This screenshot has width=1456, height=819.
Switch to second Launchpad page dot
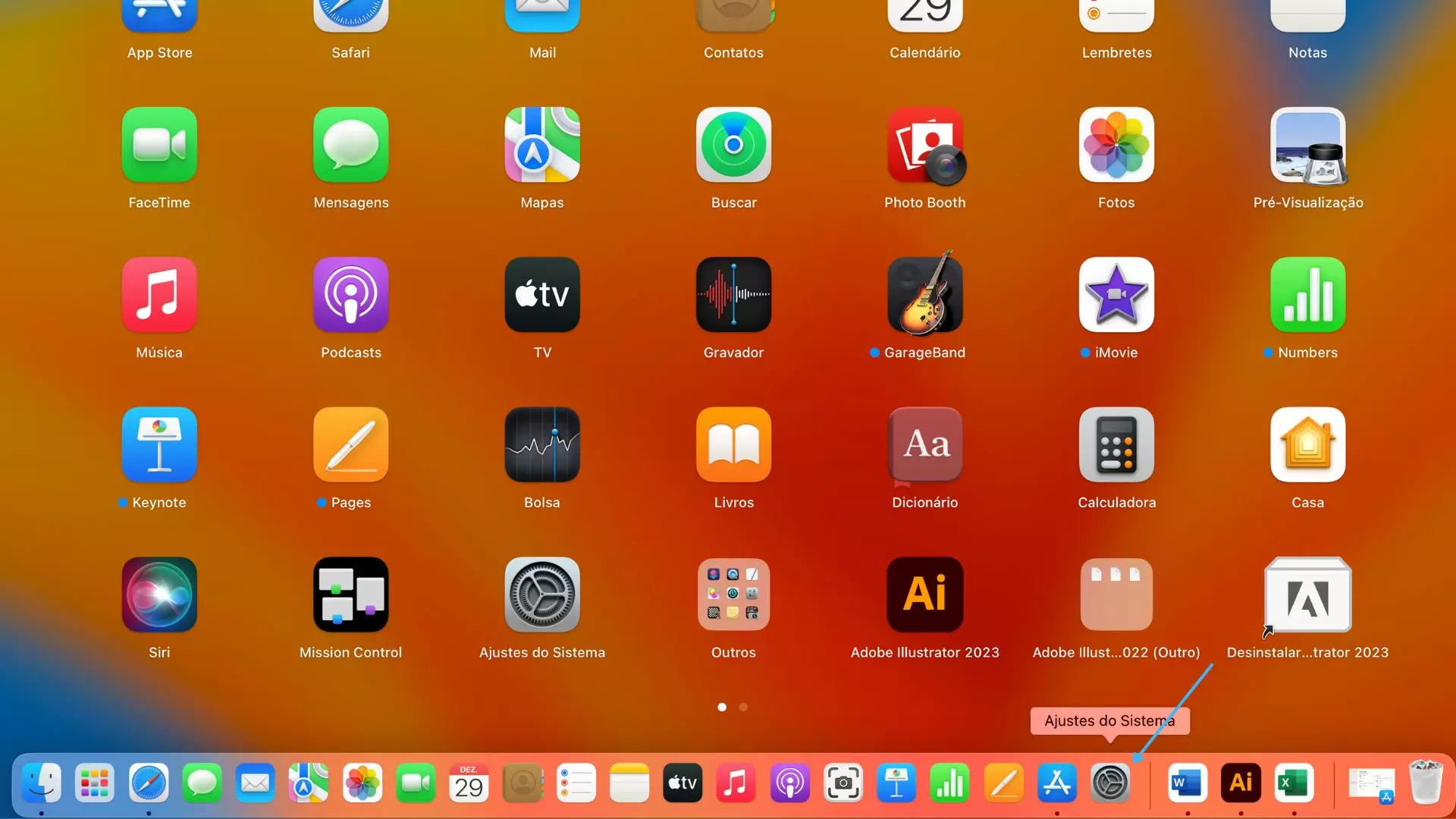pyautogui.click(x=743, y=707)
